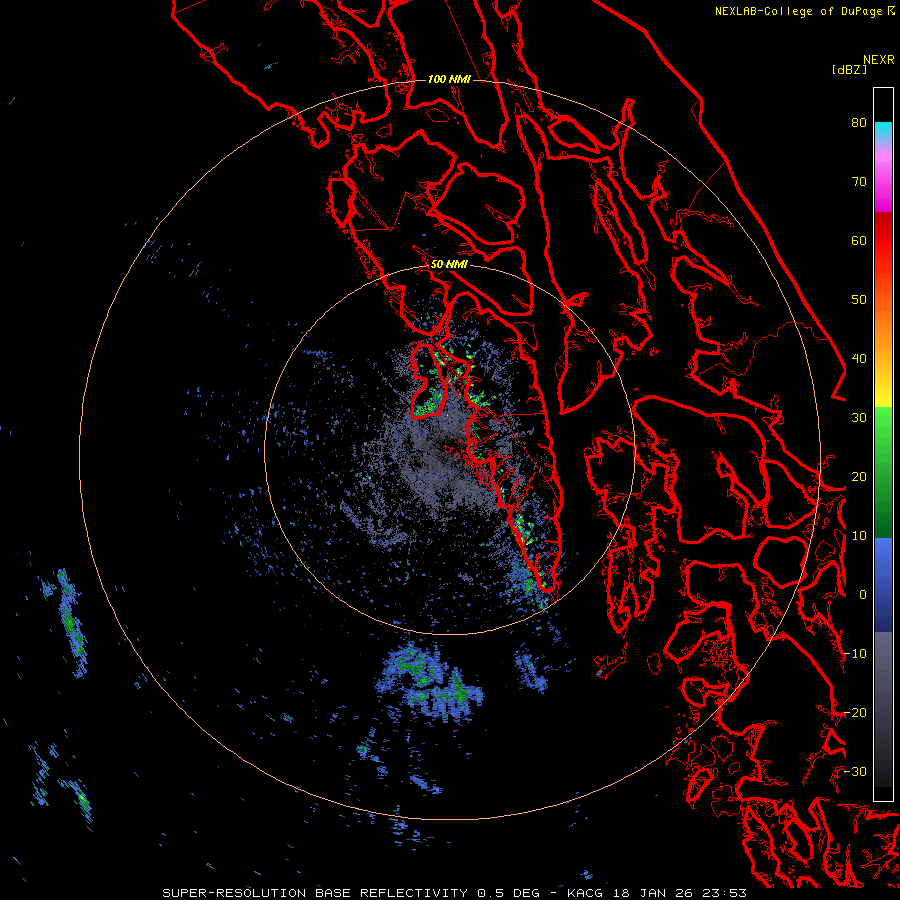Click the 40 value on the dBZ scale
Viewport: 900px width, 900px height.
859,359
